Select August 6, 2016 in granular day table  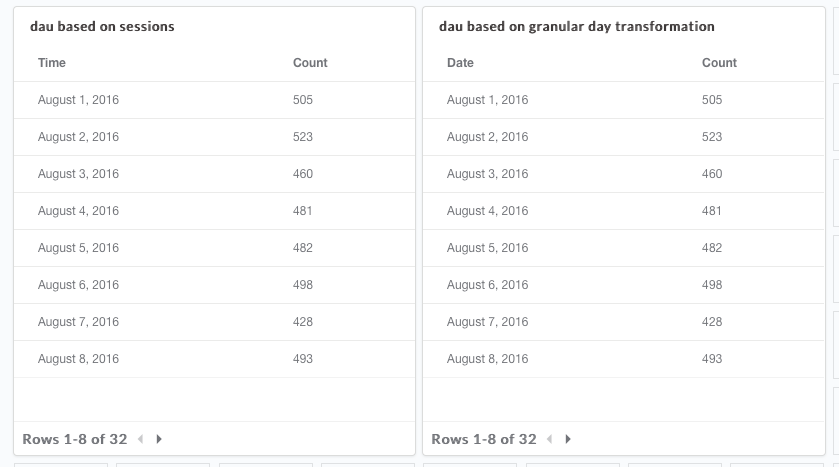pos(487,285)
